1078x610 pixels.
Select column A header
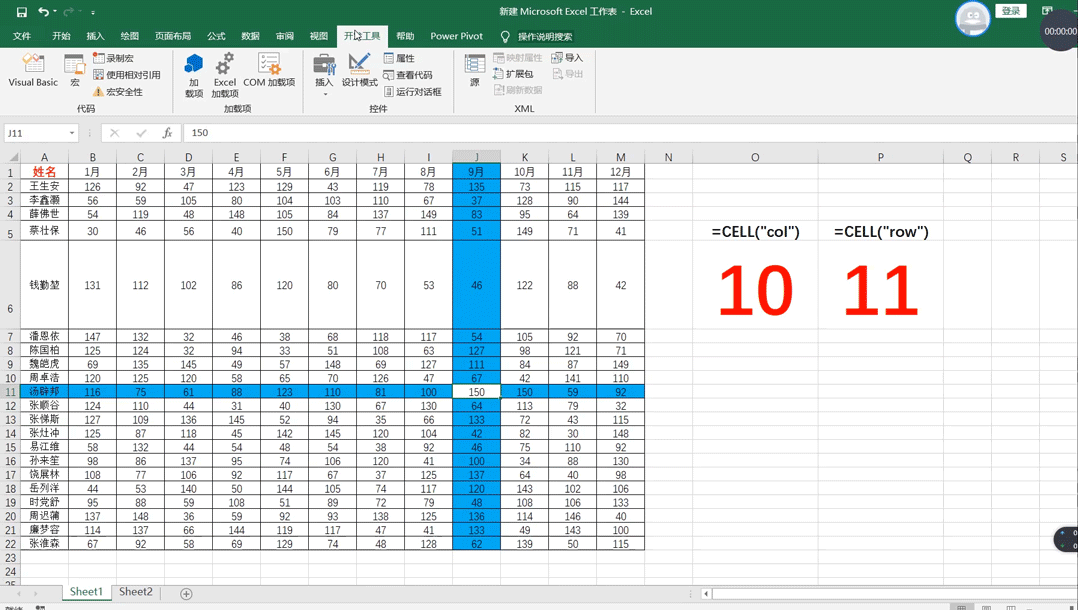coord(44,157)
